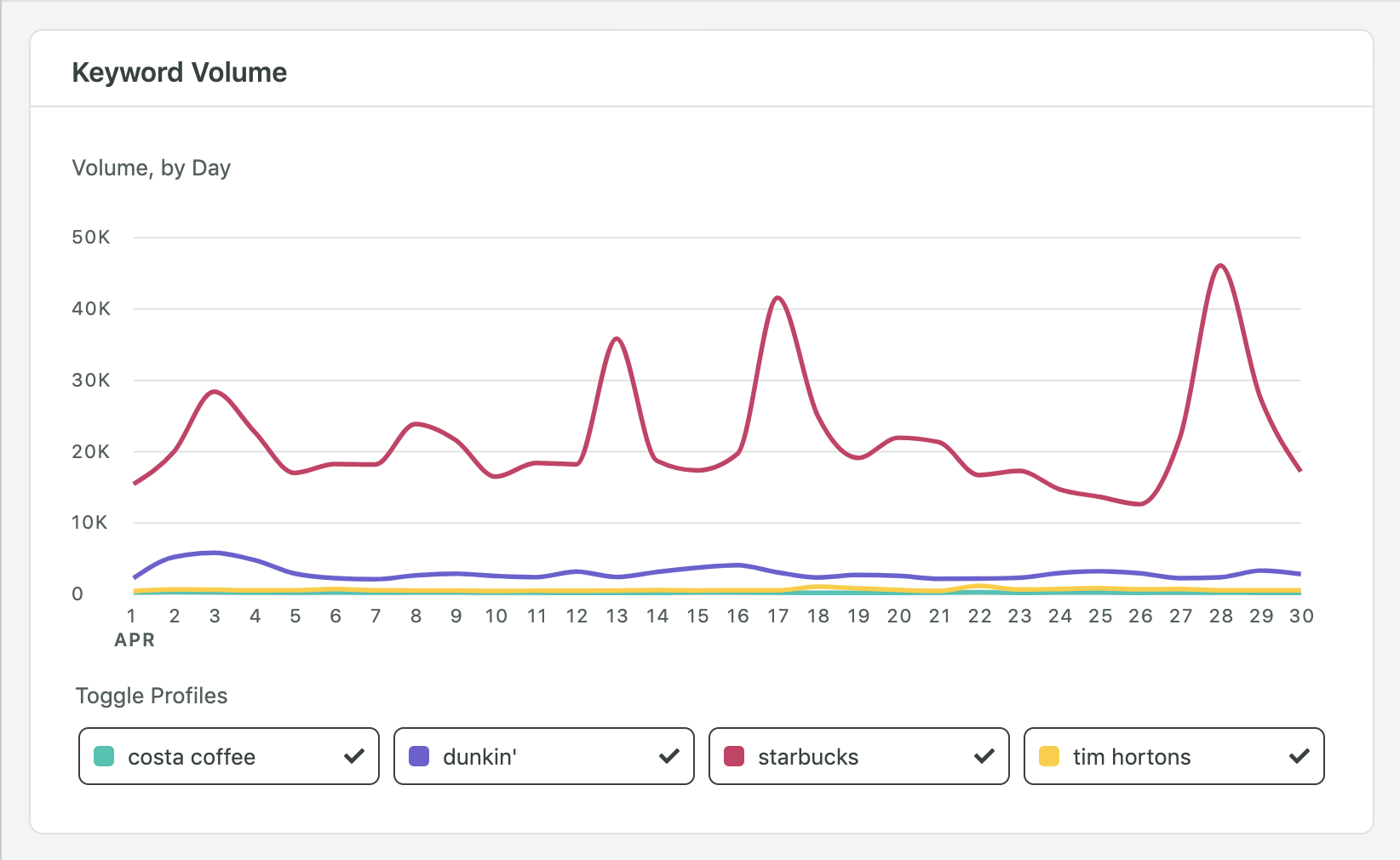This screenshot has height=860, width=1400.
Task: Toggle the costa coffee profile checkmark
Action: pos(354,756)
